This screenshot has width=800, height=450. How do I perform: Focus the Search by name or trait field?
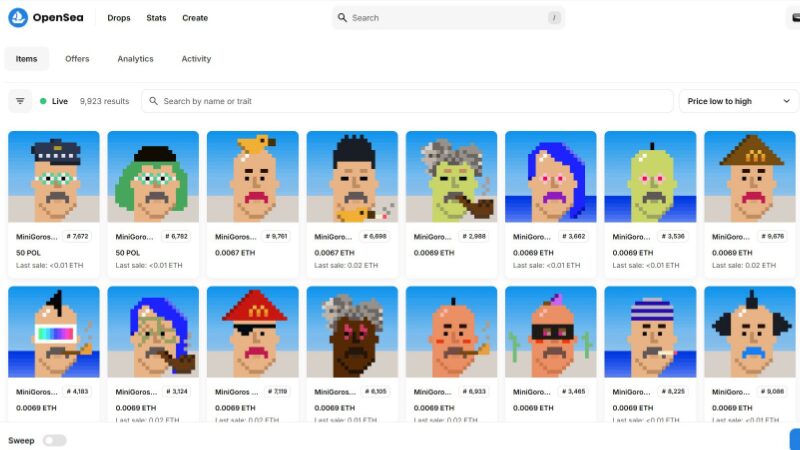click(x=408, y=101)
